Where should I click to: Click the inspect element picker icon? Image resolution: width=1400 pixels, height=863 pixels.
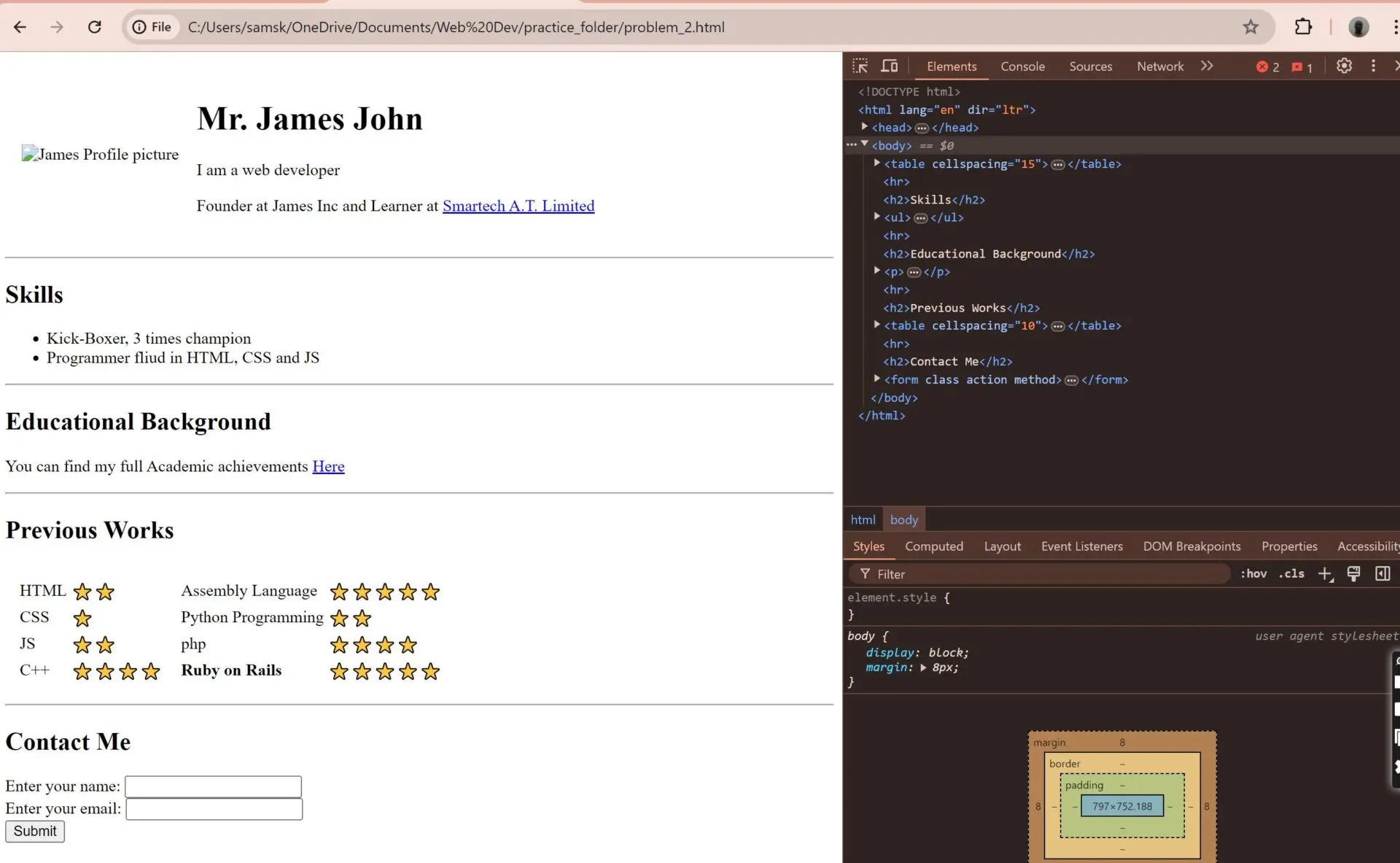tap(859, 66)
